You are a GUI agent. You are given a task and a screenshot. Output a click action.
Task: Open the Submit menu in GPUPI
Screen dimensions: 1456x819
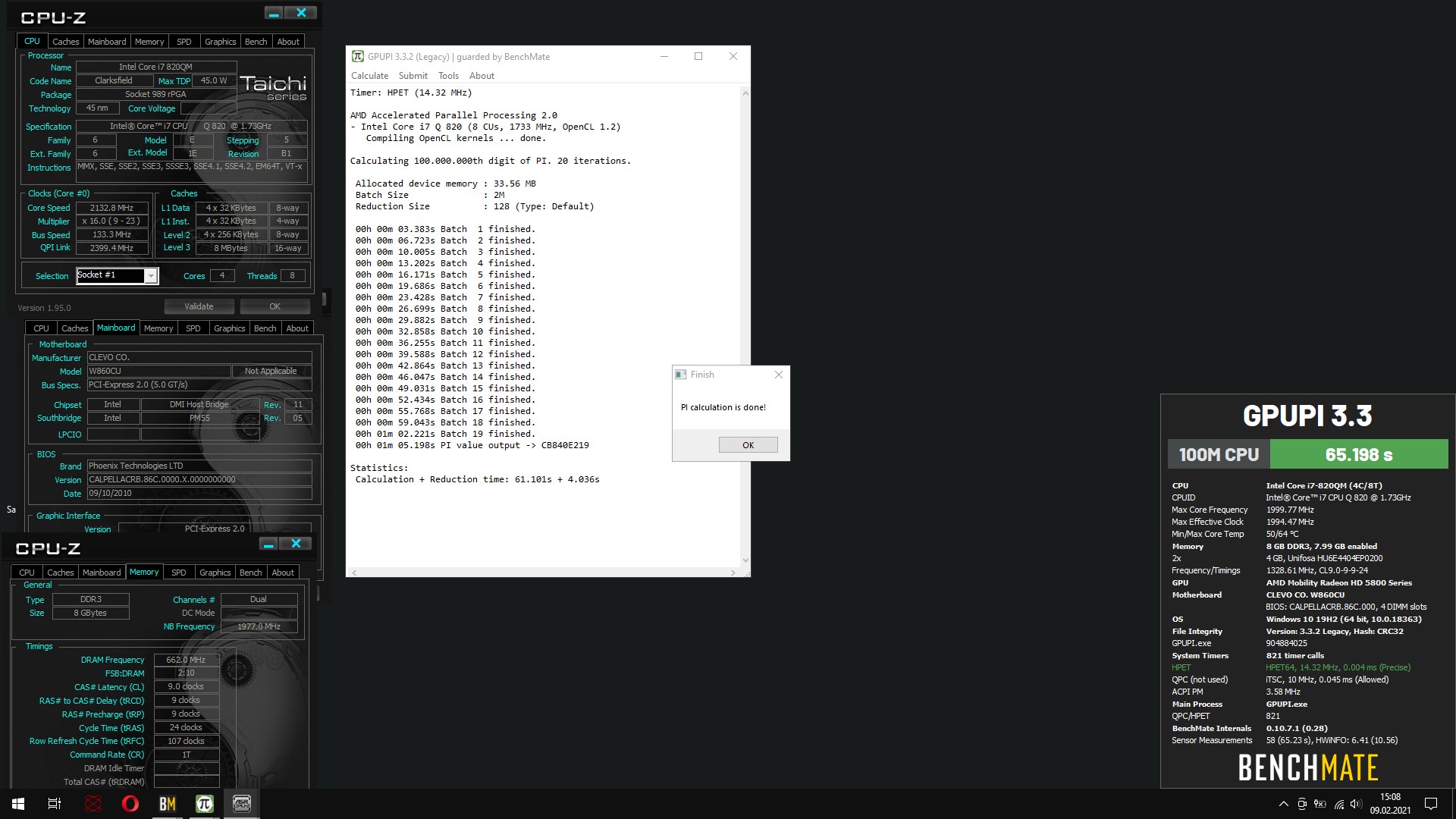point(413,76)
